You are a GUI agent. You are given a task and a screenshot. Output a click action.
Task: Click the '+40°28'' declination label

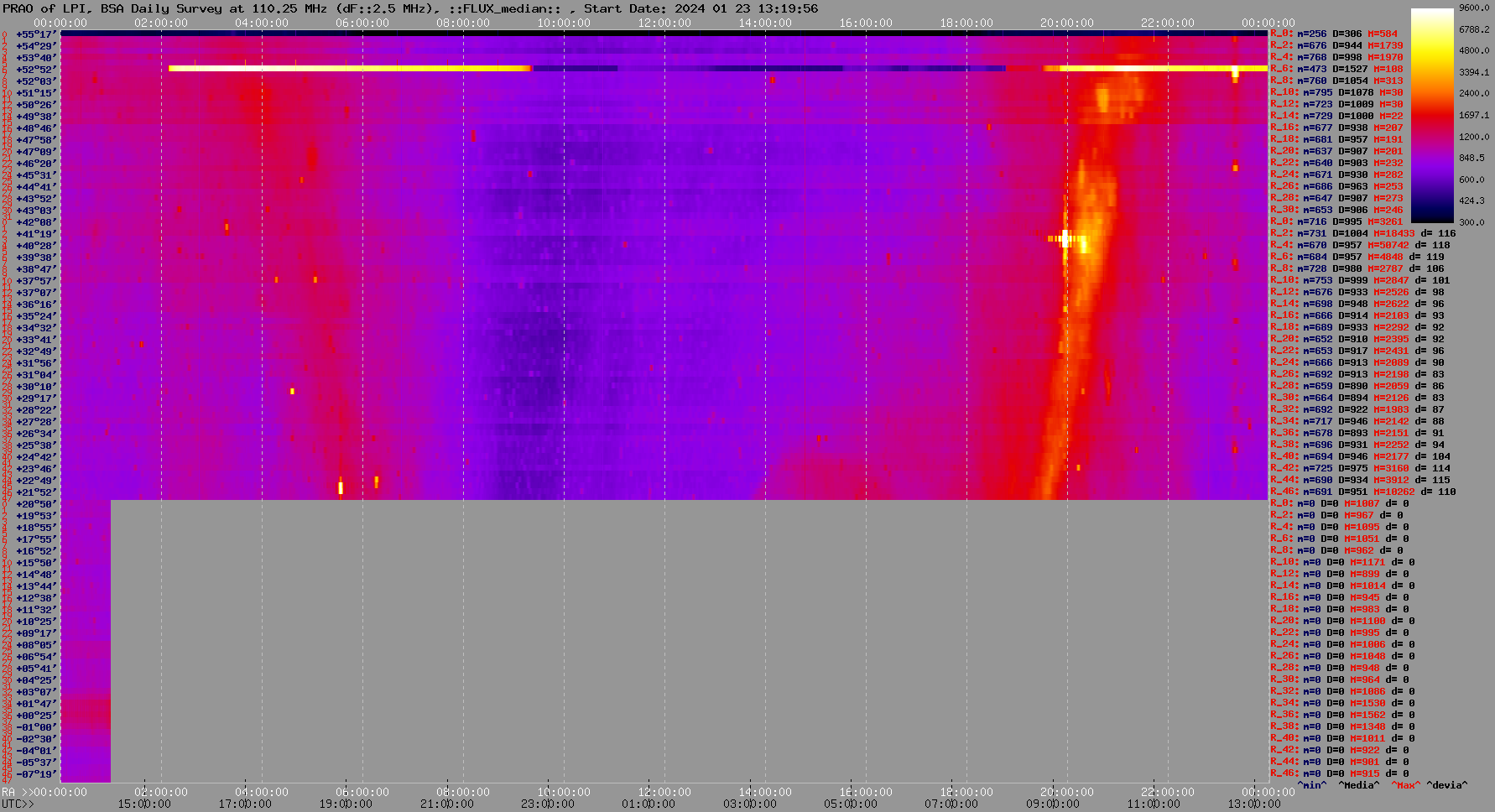click(36, 246)
